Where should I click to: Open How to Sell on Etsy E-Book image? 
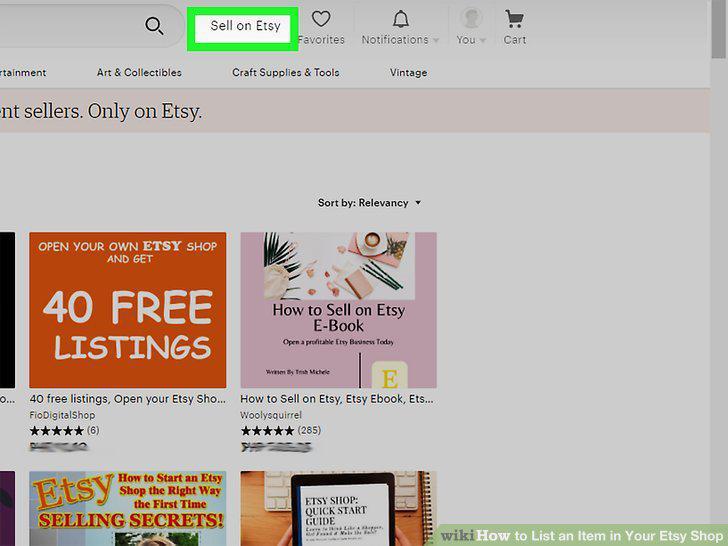(338, 310)
